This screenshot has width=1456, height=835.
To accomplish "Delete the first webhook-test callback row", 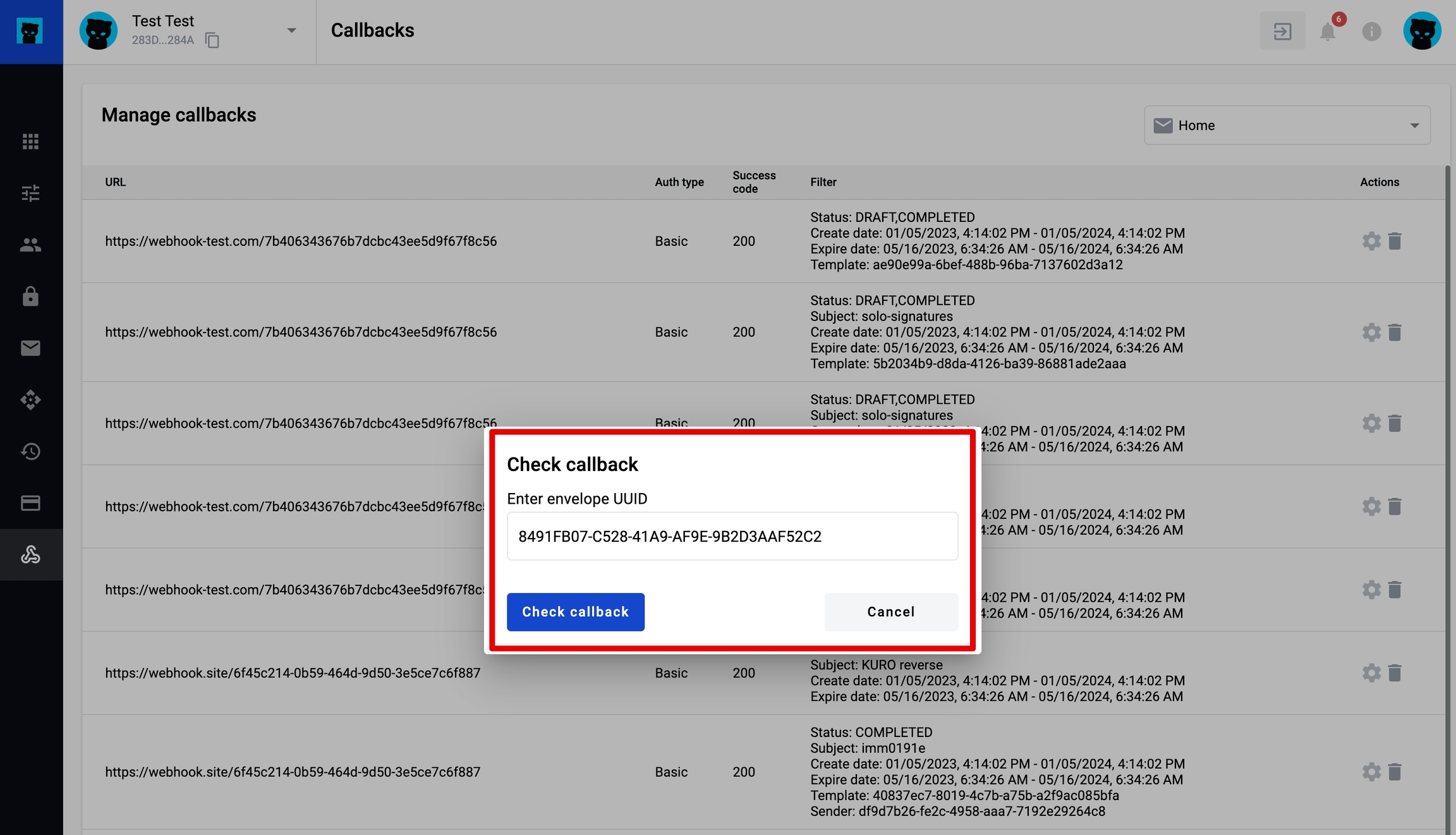I will (x=1395, y=241).
